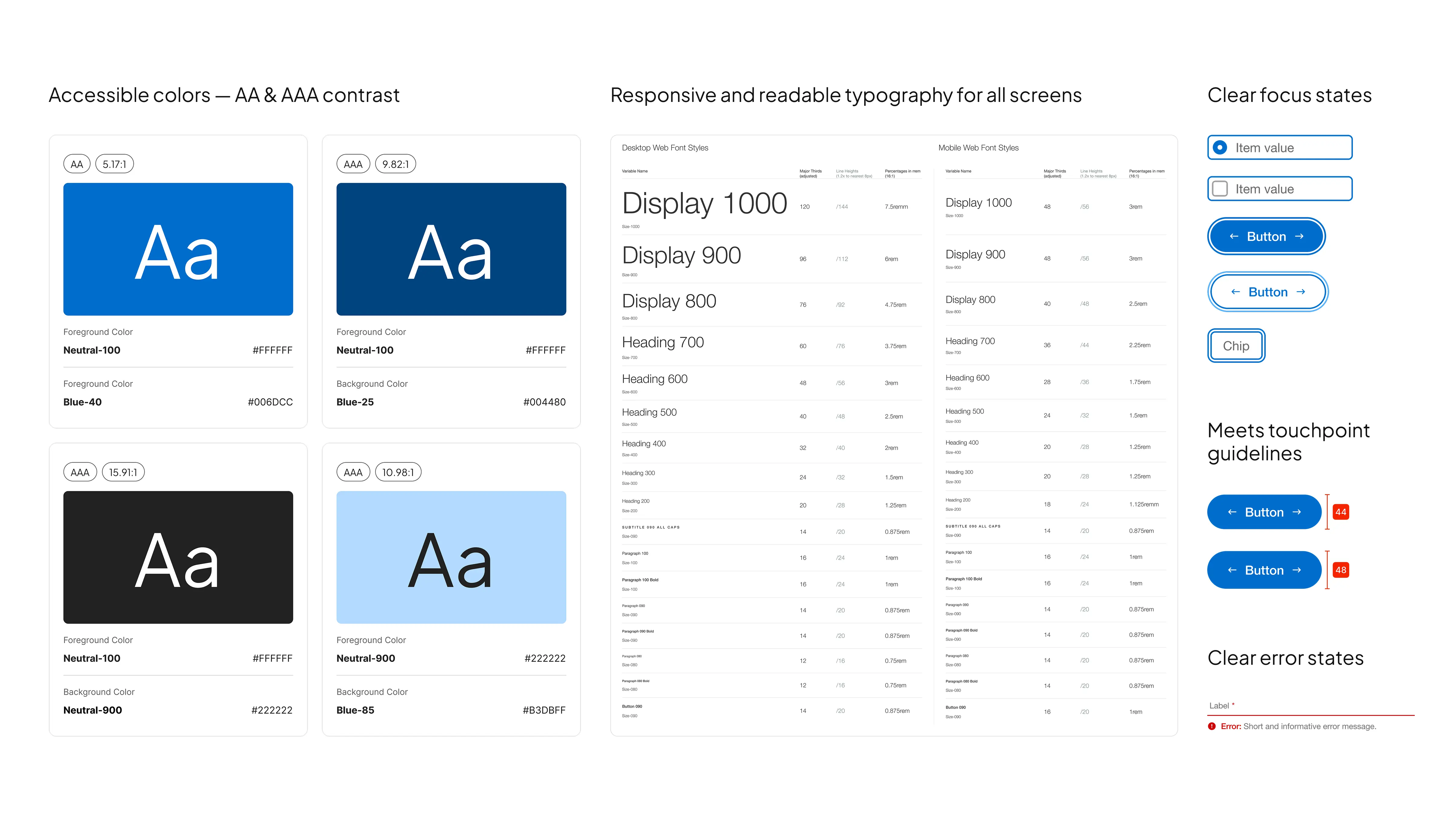
Task: Click the left arrow icon in the focused blue Button
Action: [1235, 236]
